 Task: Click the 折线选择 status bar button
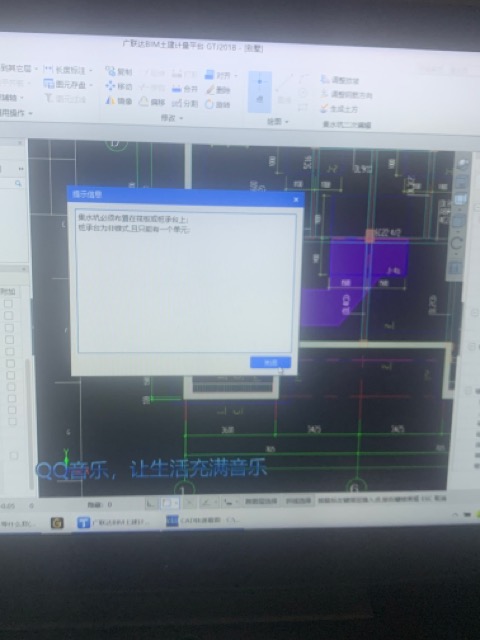click(x=298, y=500)
